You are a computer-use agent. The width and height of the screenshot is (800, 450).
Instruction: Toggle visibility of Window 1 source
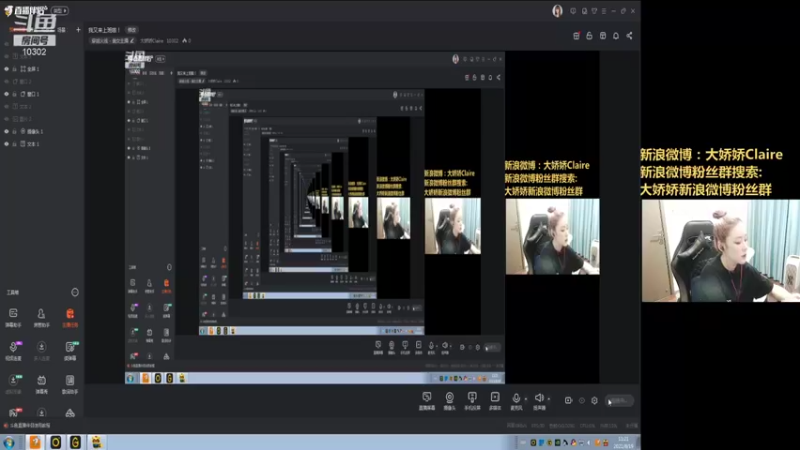7,94
